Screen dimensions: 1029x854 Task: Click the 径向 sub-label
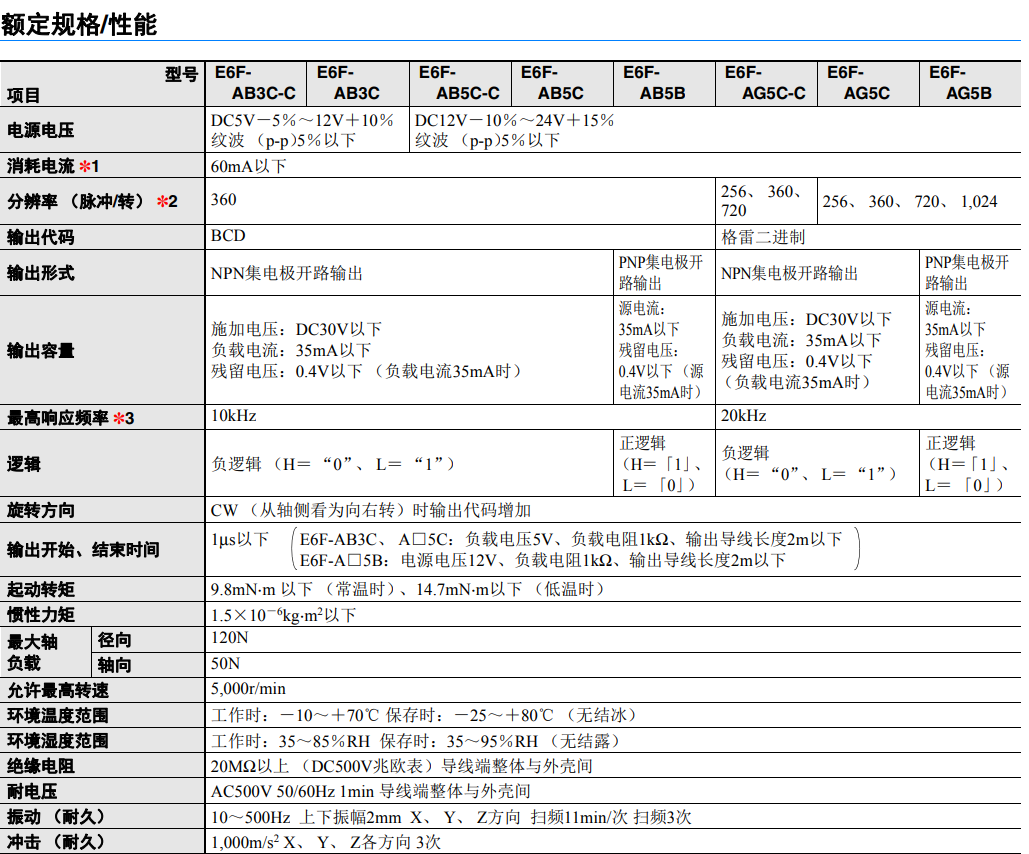click(x=115, y=640)
